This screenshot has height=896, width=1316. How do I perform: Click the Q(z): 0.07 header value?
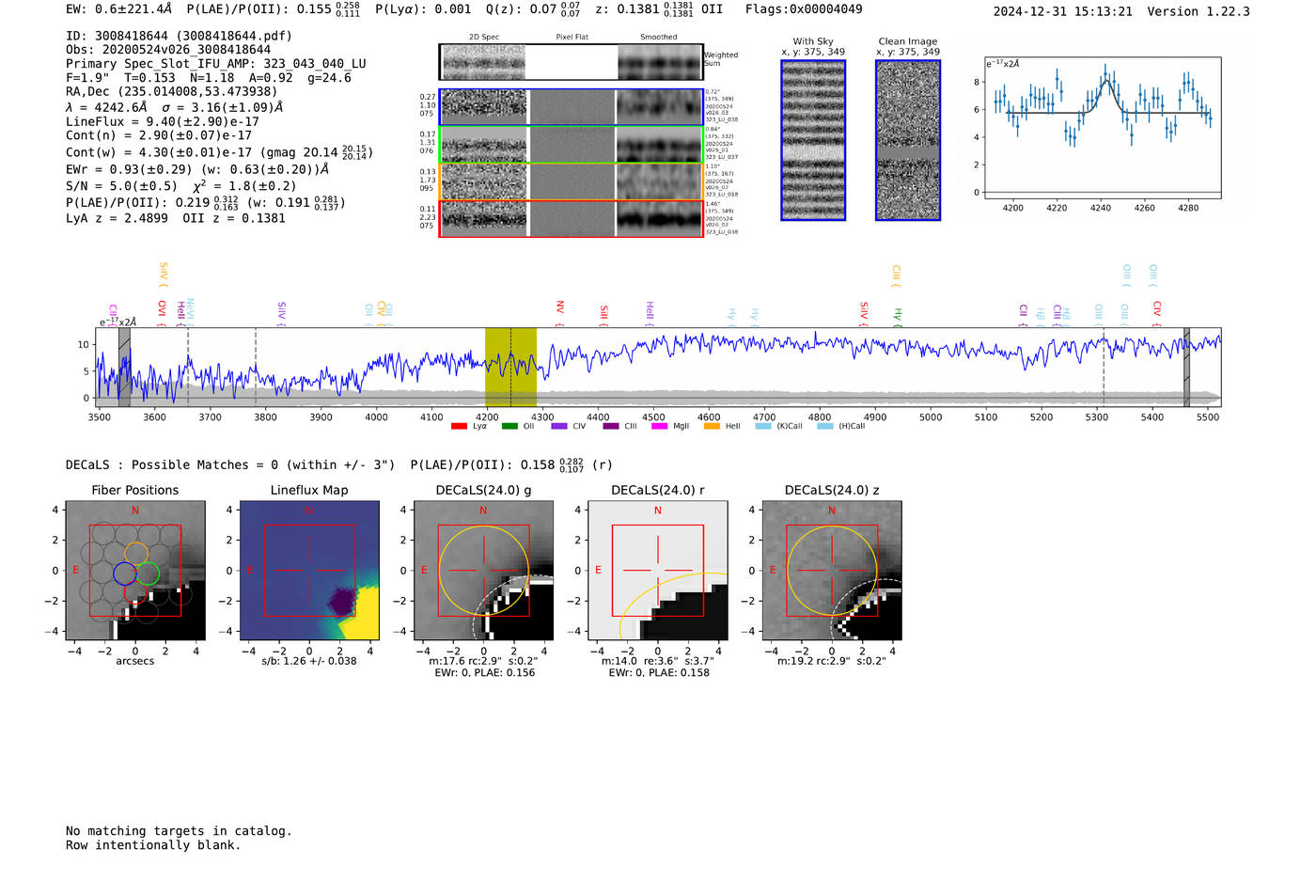coord(534,9)
